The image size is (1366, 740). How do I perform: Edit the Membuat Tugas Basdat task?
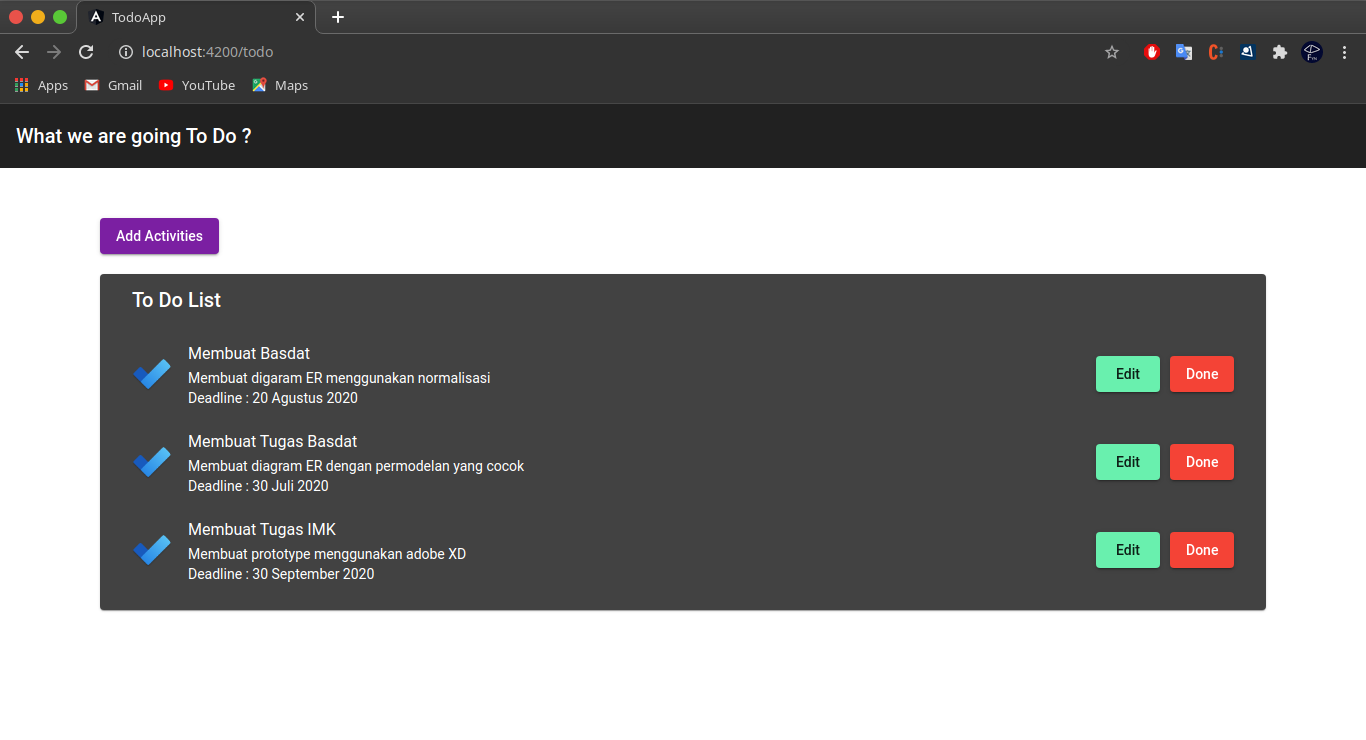pos(1128,462)
